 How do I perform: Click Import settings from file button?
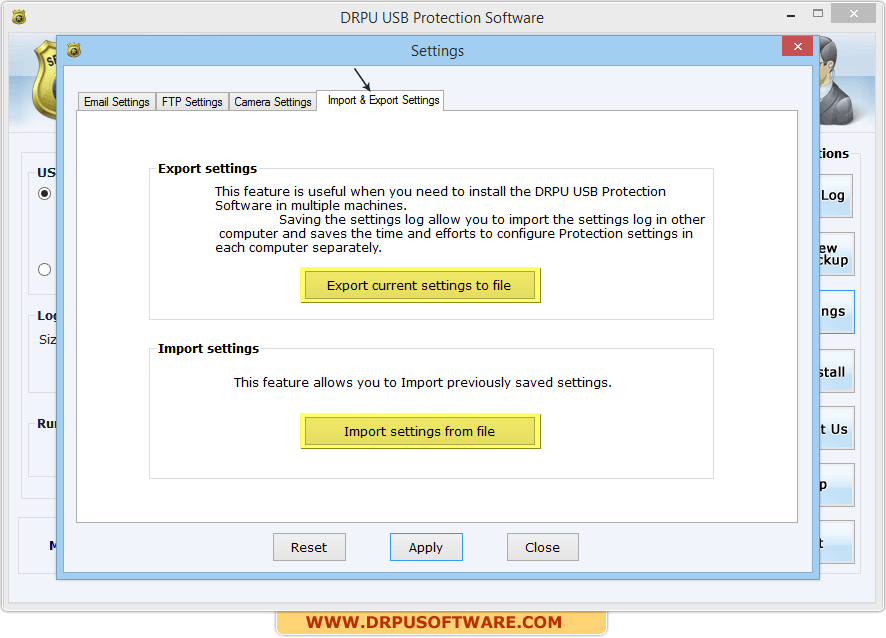[420, 431]
